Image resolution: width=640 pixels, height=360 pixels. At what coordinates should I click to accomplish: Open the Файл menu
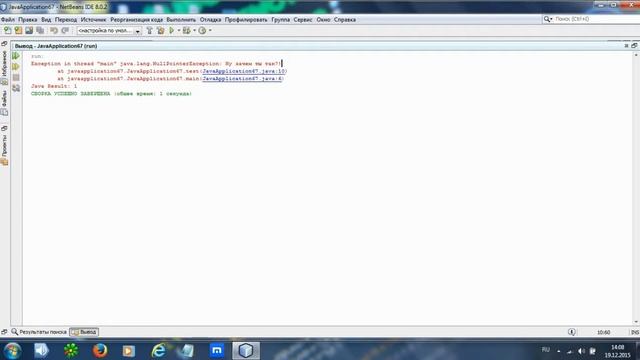click(8, 20)
